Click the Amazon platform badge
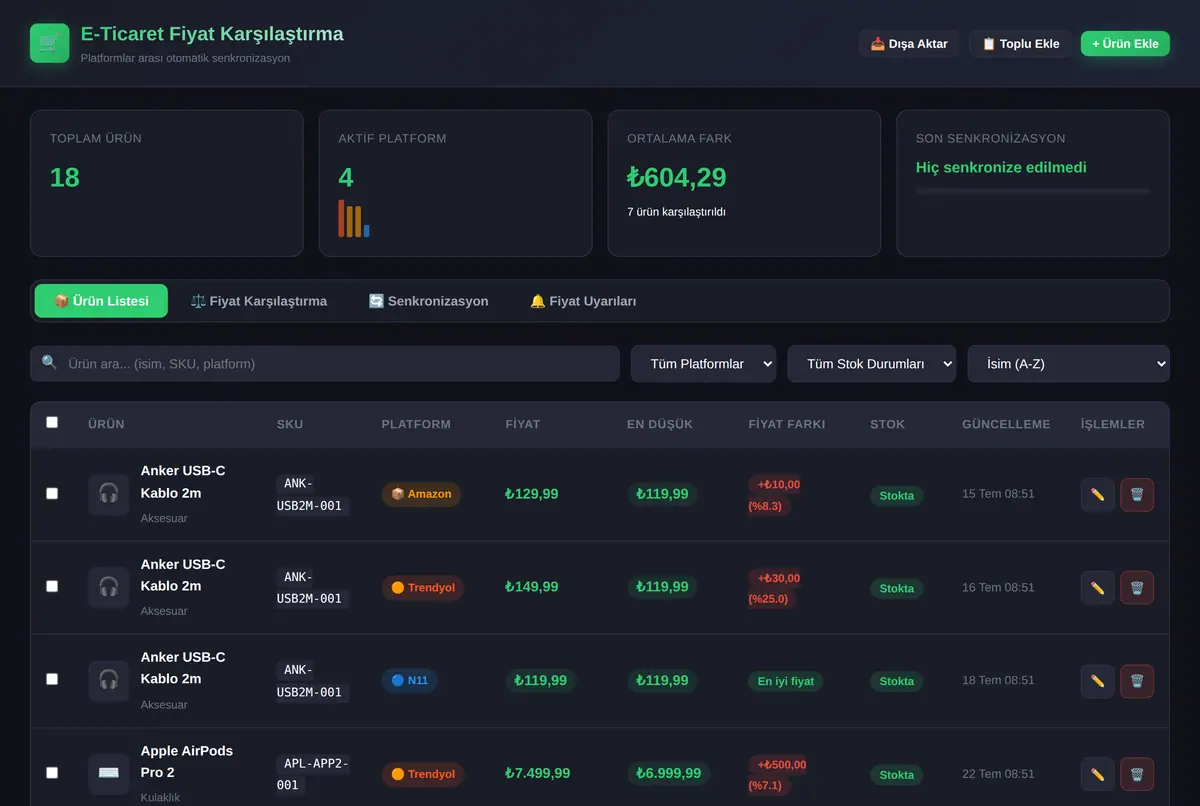 pyautogui.click(x=421, y=494)
